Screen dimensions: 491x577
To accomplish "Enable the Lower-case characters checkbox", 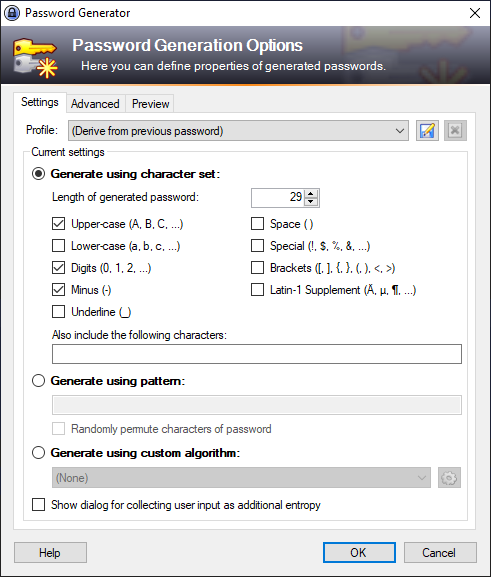I will [x=59, y=245].
